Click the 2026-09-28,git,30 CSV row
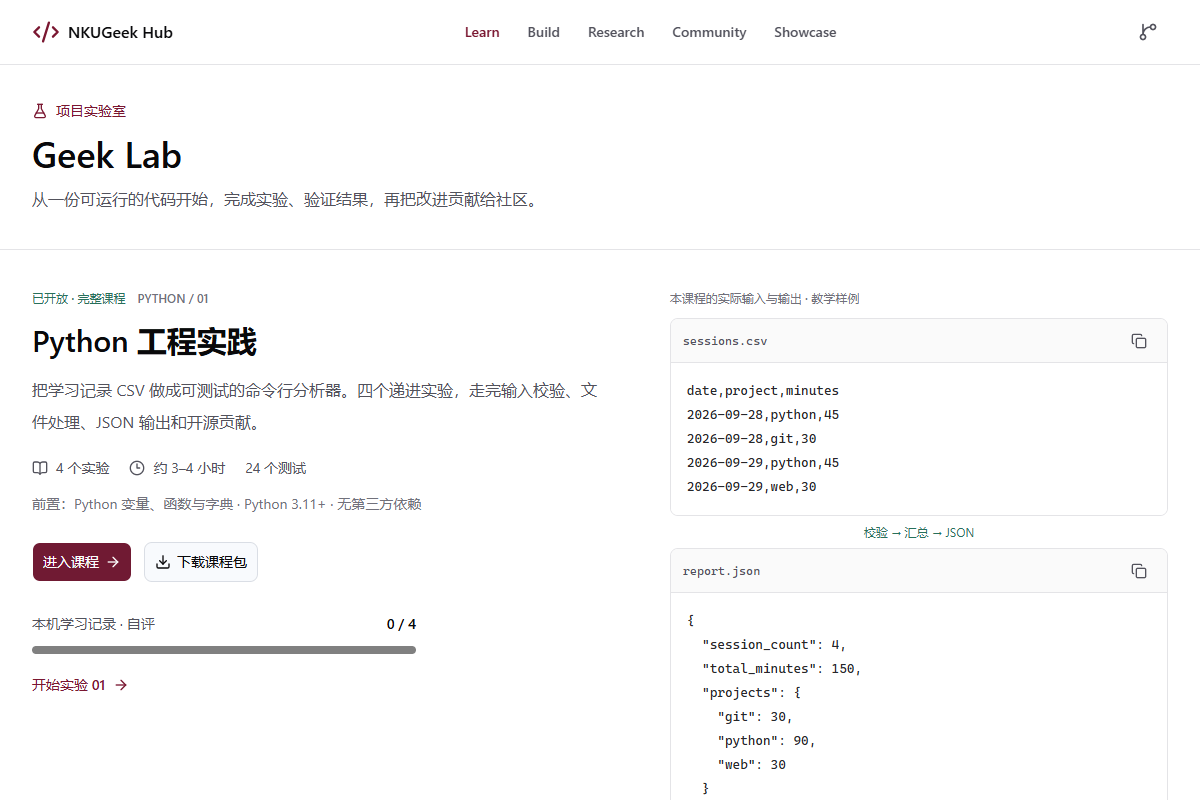 tap(752, 439)
